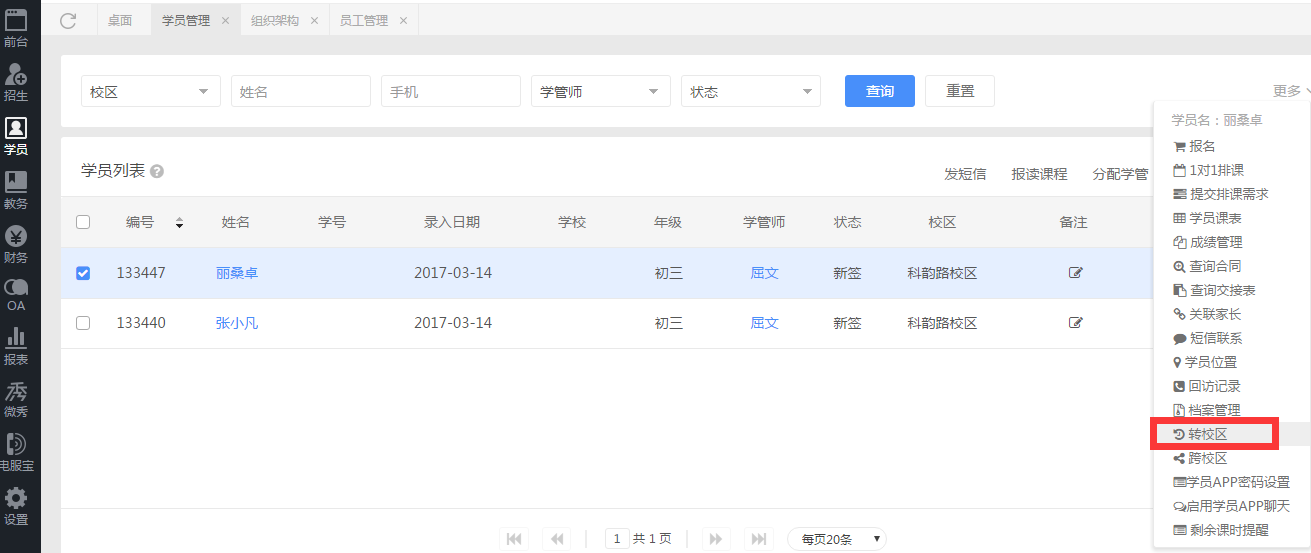Viewport: 1311px width, 553px height.
Task: Select 查询合同 from the menu
Action: click(1207, 266)
